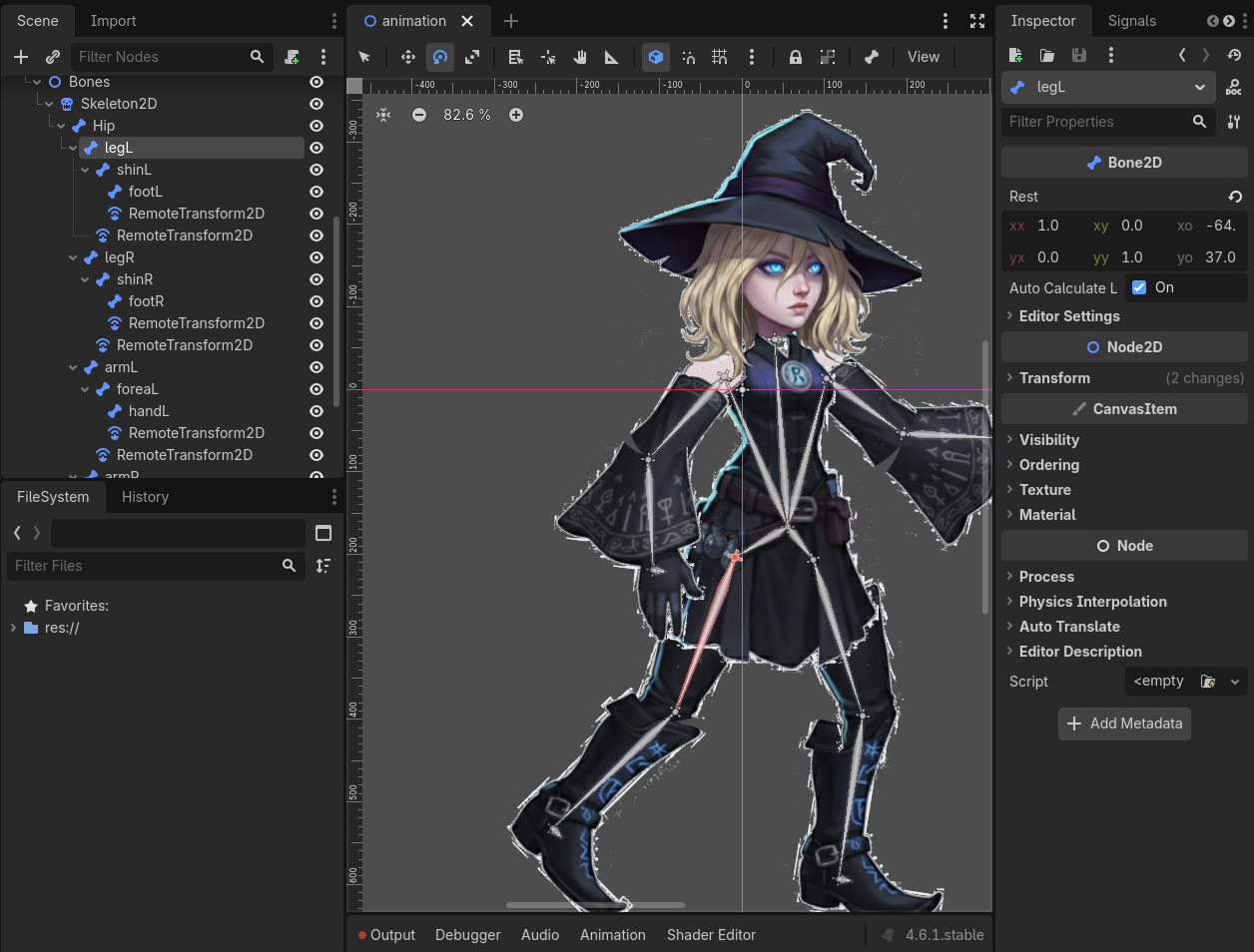Click the skeleton bone options icon
Image resolution: width=1254 pixels, height=952 pixels.
point(871,57)
